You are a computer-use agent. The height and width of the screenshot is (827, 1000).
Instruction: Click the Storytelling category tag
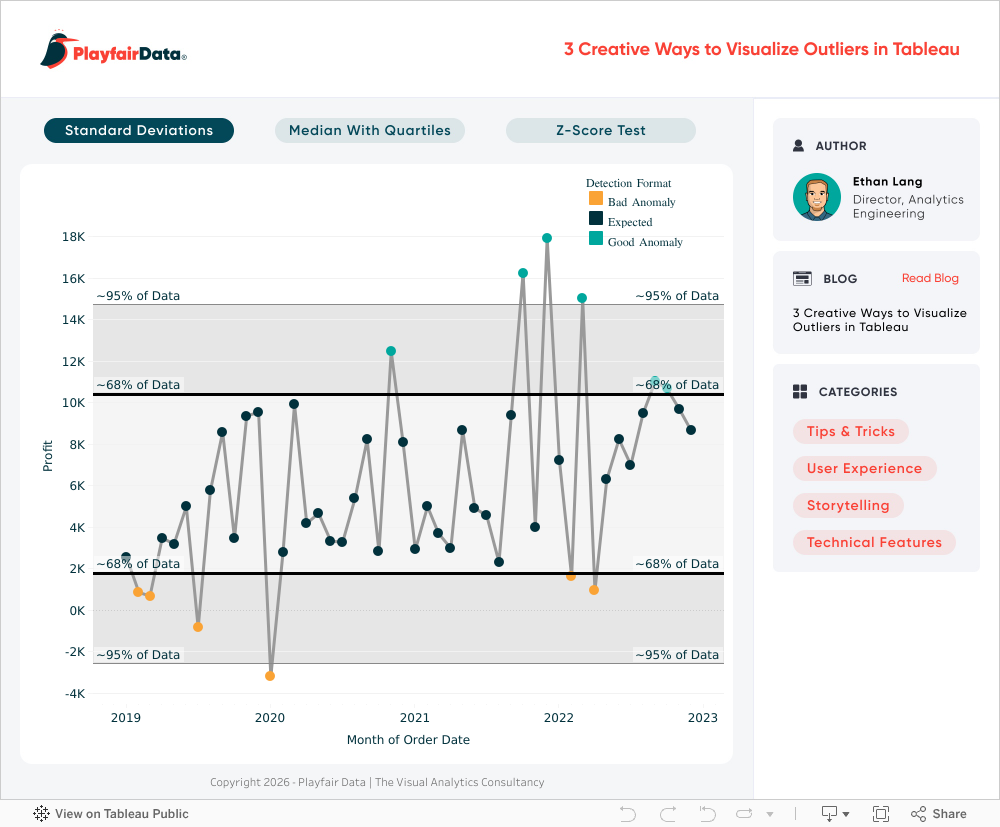[848, 506]
